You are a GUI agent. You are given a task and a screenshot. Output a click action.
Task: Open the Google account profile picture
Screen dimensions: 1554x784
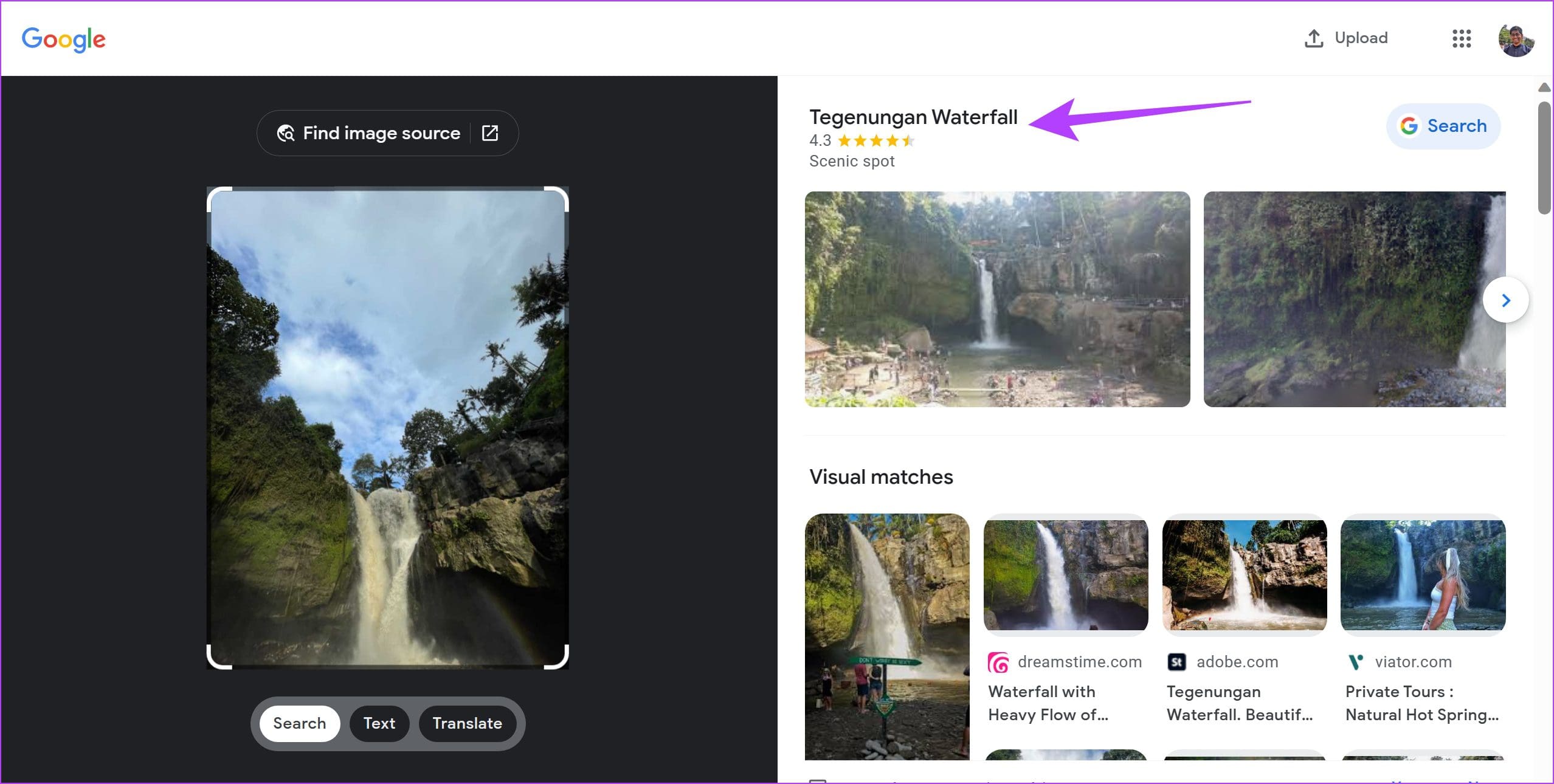1515,40
